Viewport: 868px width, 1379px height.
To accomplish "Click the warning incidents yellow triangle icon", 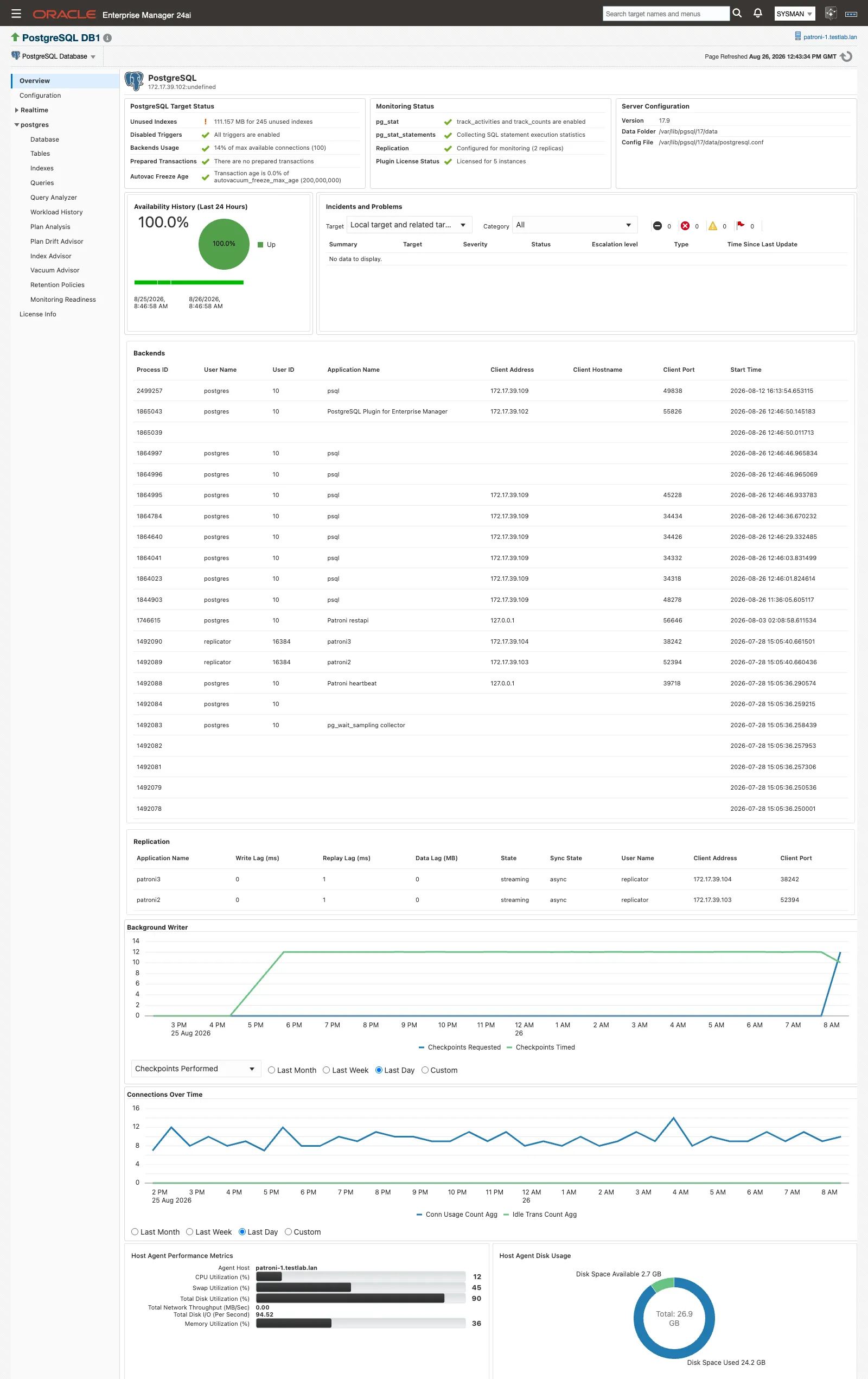I will click(x=712, y=226).
